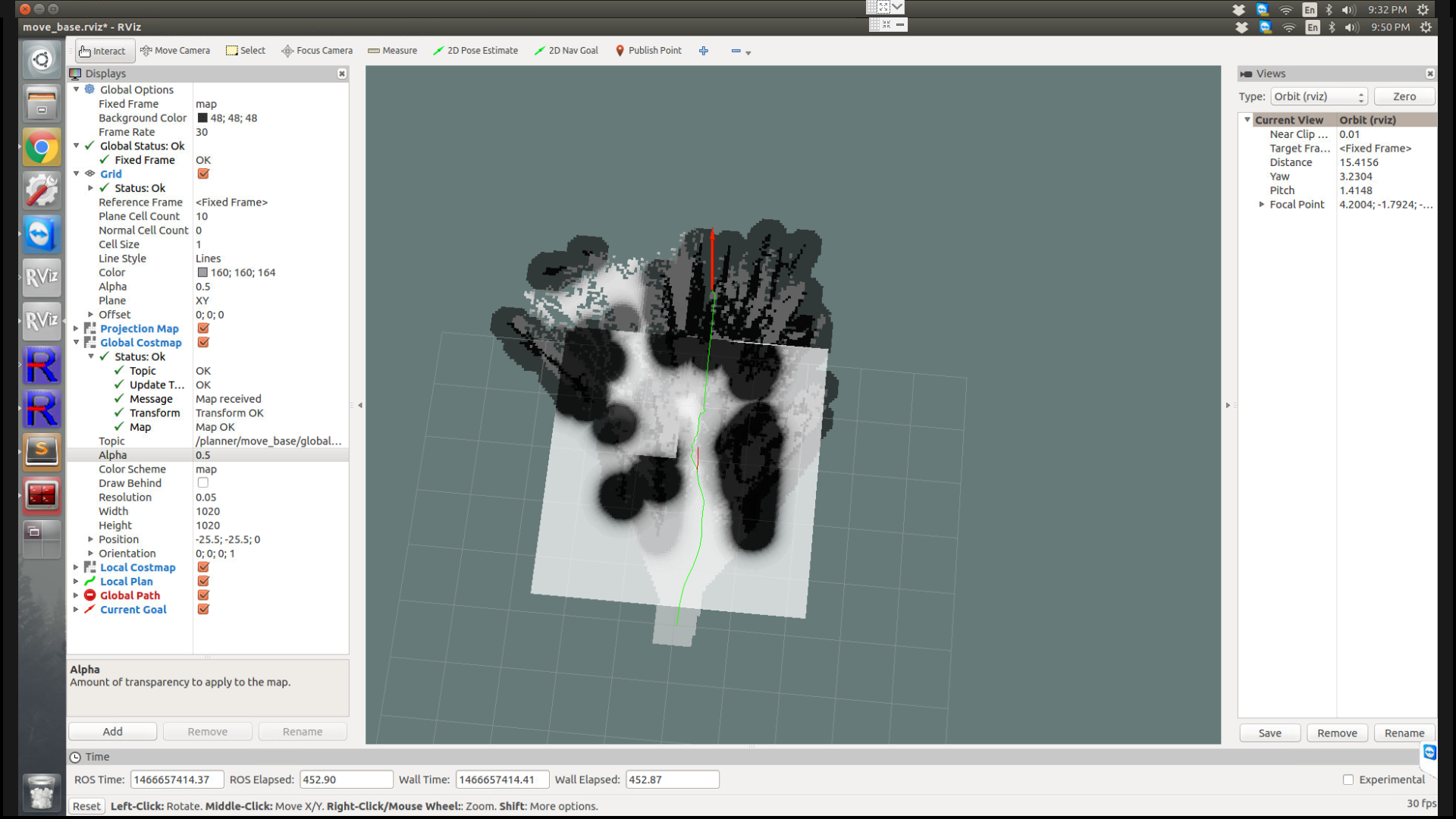Toggle the Experimental checkbox
The width and height of the screenshot is (1456, 819).
coord(1348,780)
